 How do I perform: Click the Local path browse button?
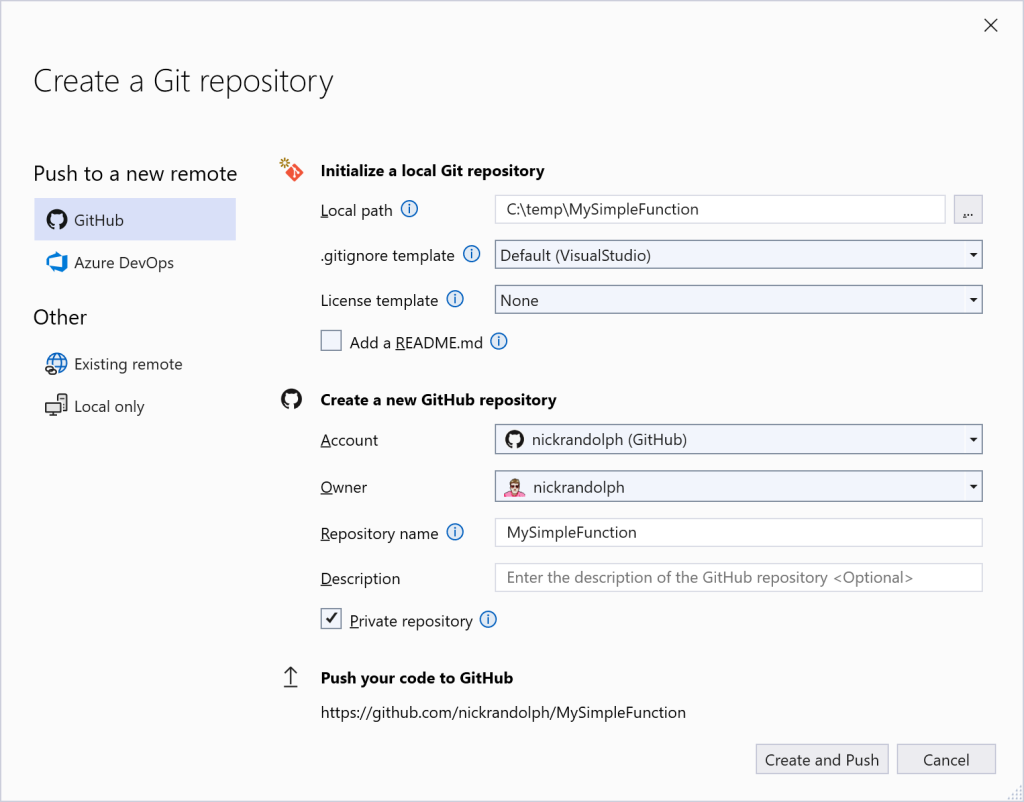[967, 209]
